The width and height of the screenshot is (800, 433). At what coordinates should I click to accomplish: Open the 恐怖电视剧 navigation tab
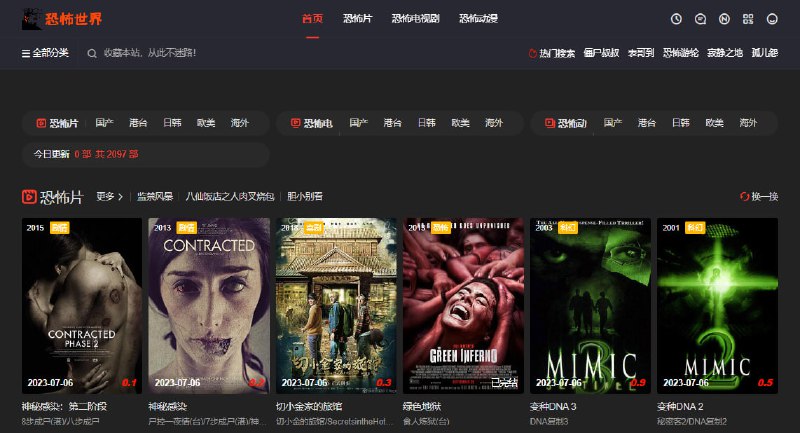pos(415,19)
